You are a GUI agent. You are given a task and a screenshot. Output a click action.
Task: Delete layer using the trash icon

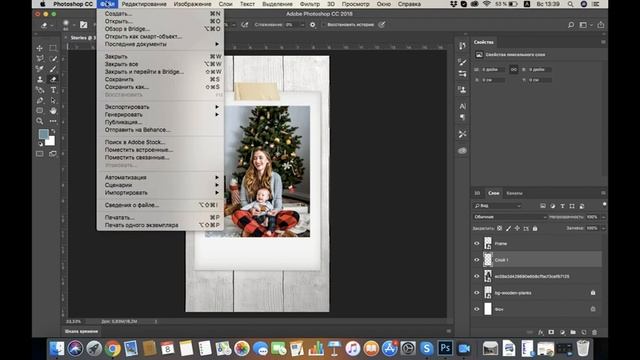[x=594, y=332]
